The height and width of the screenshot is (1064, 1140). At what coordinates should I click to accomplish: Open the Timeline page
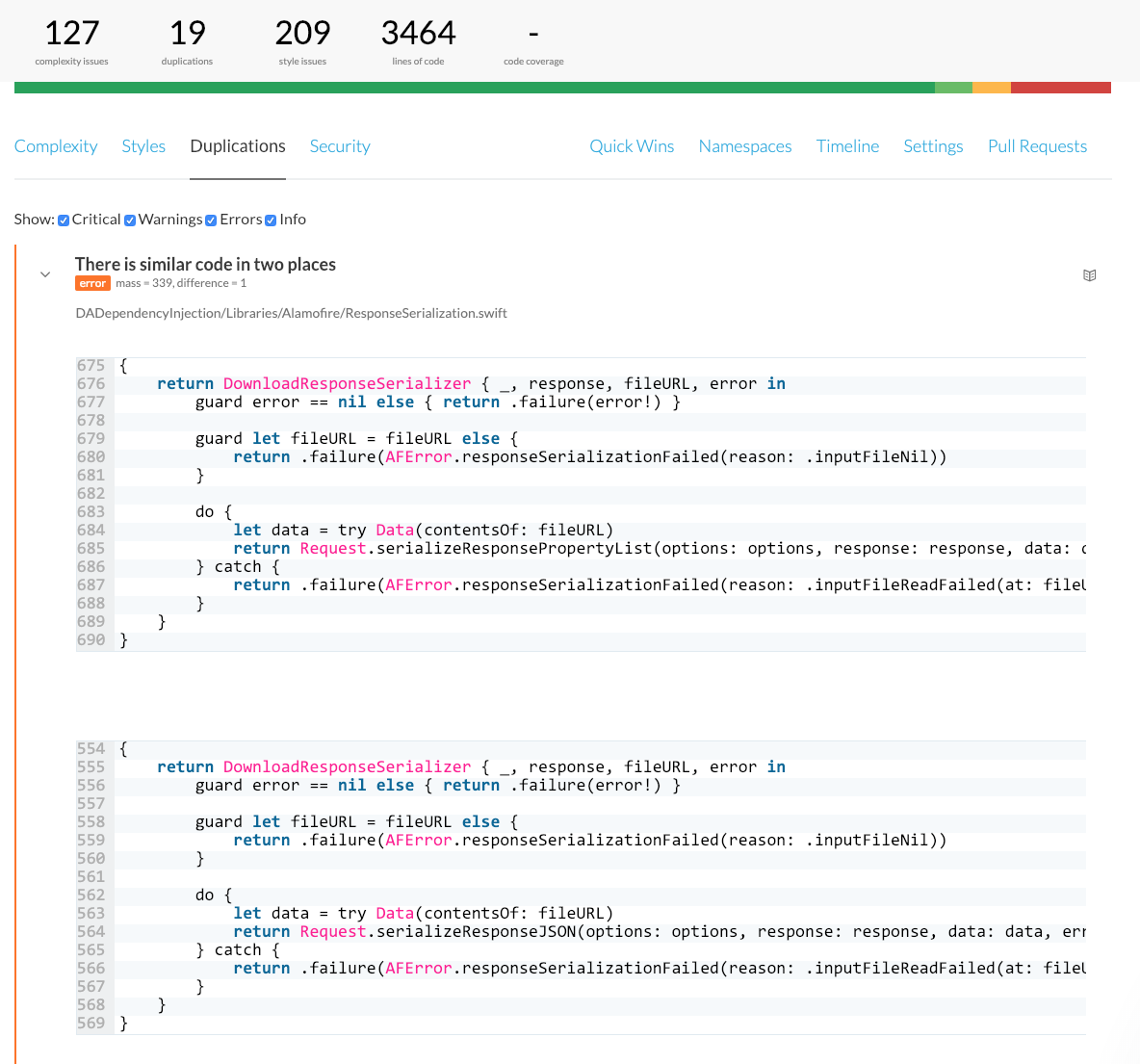point(847,146)
